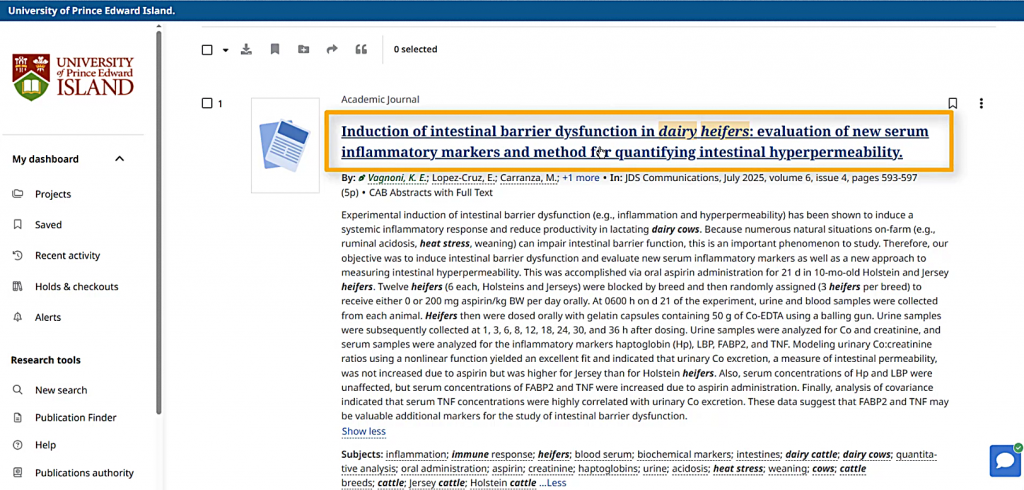This screenshot has width=1024, height=490.
Task: Open the three-dot more options menu for the article
Action: pyautogui.click(x=981, y=103)
